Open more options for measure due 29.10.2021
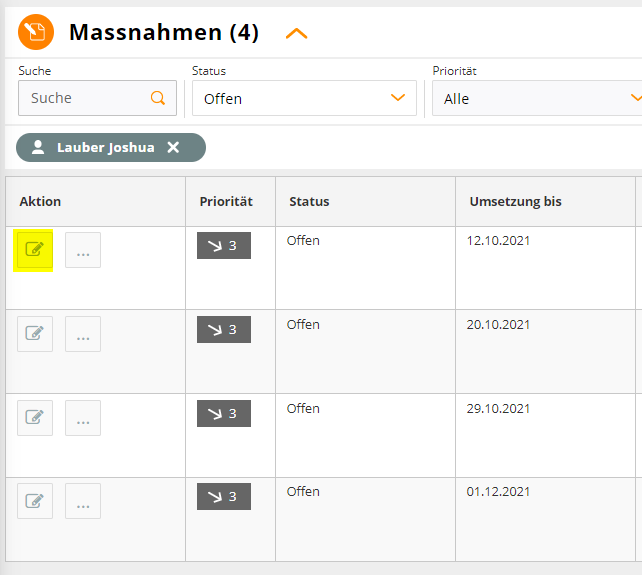The width and height of the screenshot is (642, 575). point(83,418)
